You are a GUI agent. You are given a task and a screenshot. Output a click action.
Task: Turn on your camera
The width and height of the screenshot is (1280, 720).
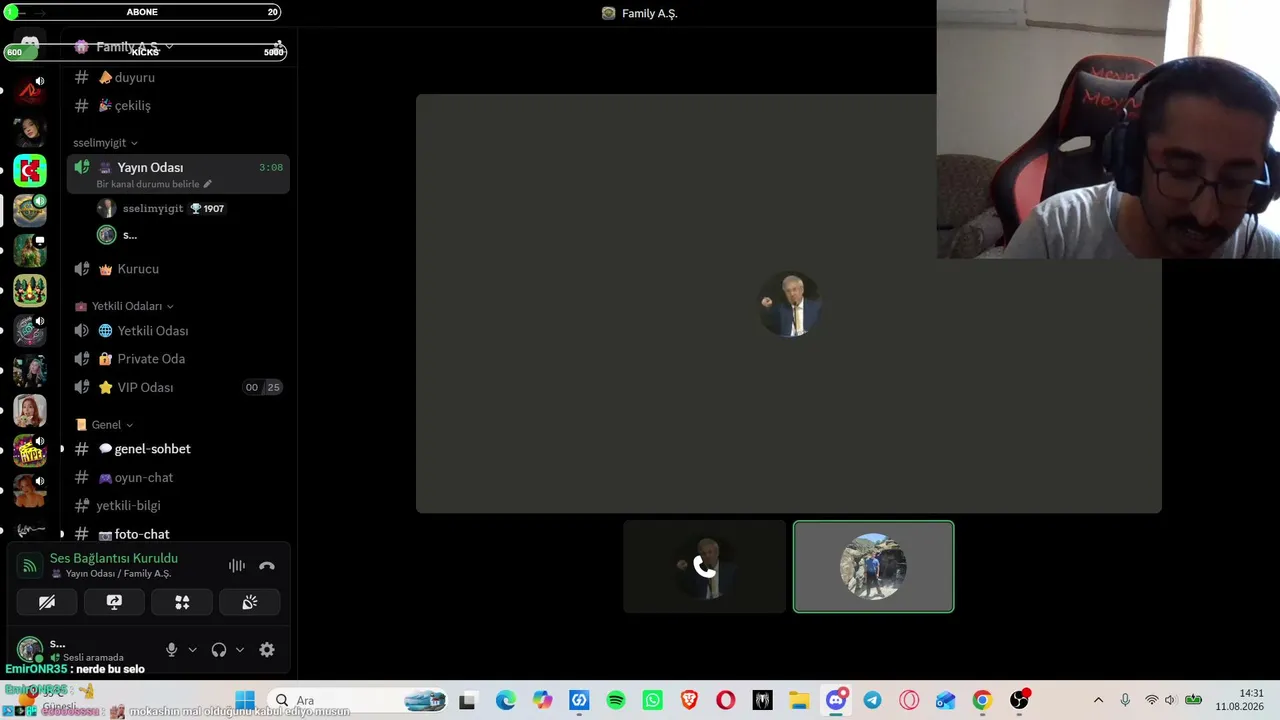click(x=47, y=602)
